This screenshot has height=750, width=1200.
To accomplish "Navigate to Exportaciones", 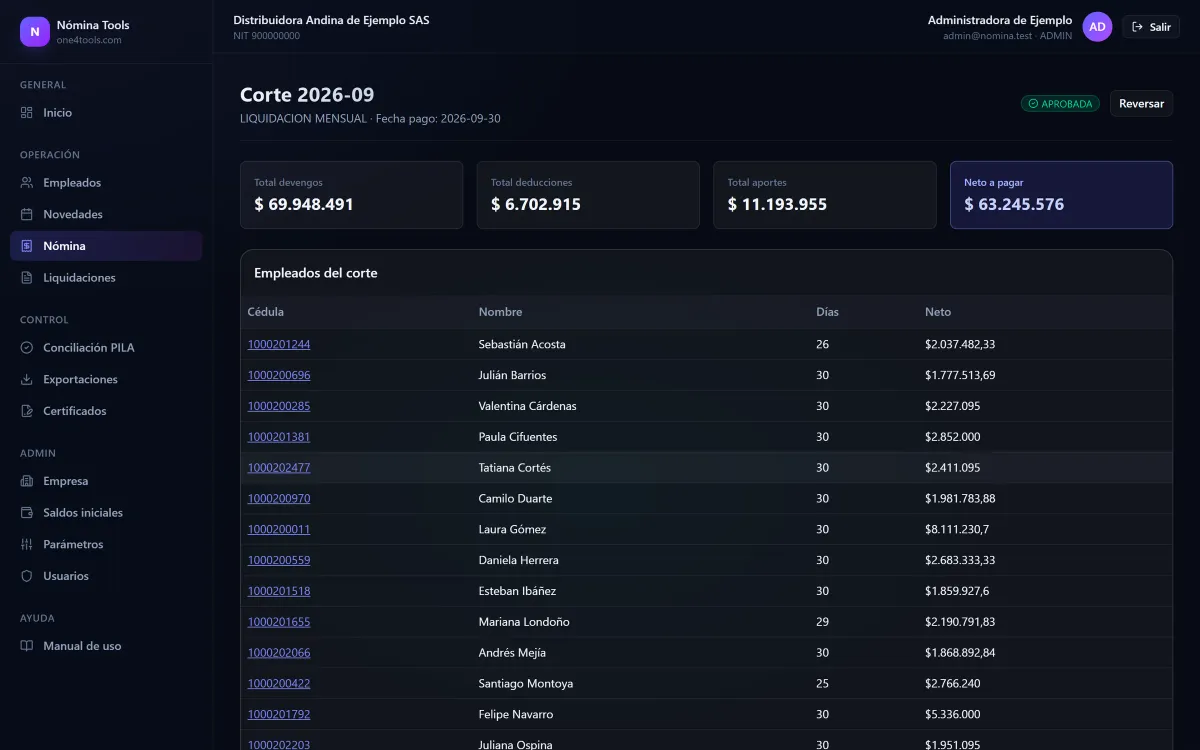I will 106,380.
